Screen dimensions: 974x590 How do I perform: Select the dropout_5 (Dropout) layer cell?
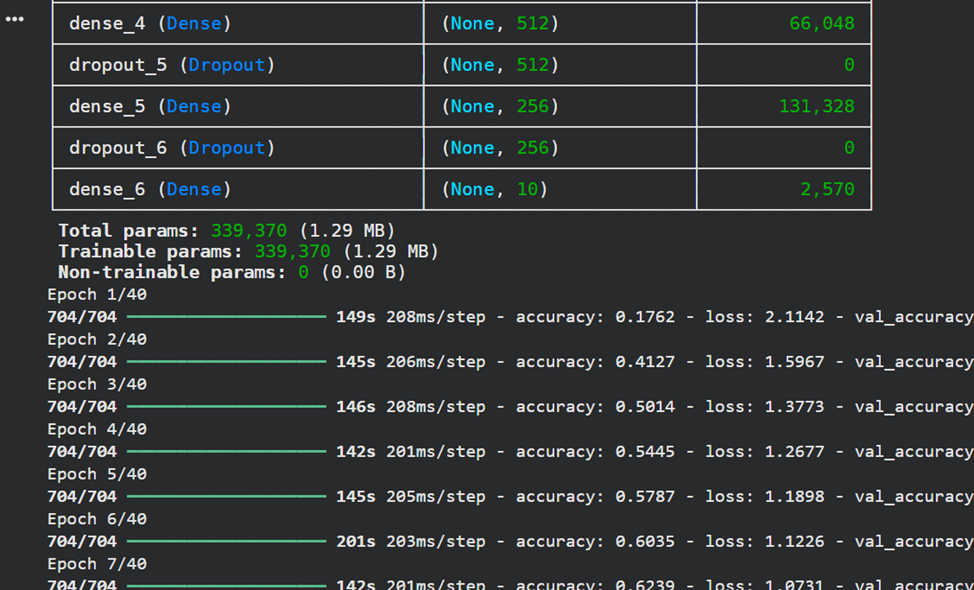[172, 65]
